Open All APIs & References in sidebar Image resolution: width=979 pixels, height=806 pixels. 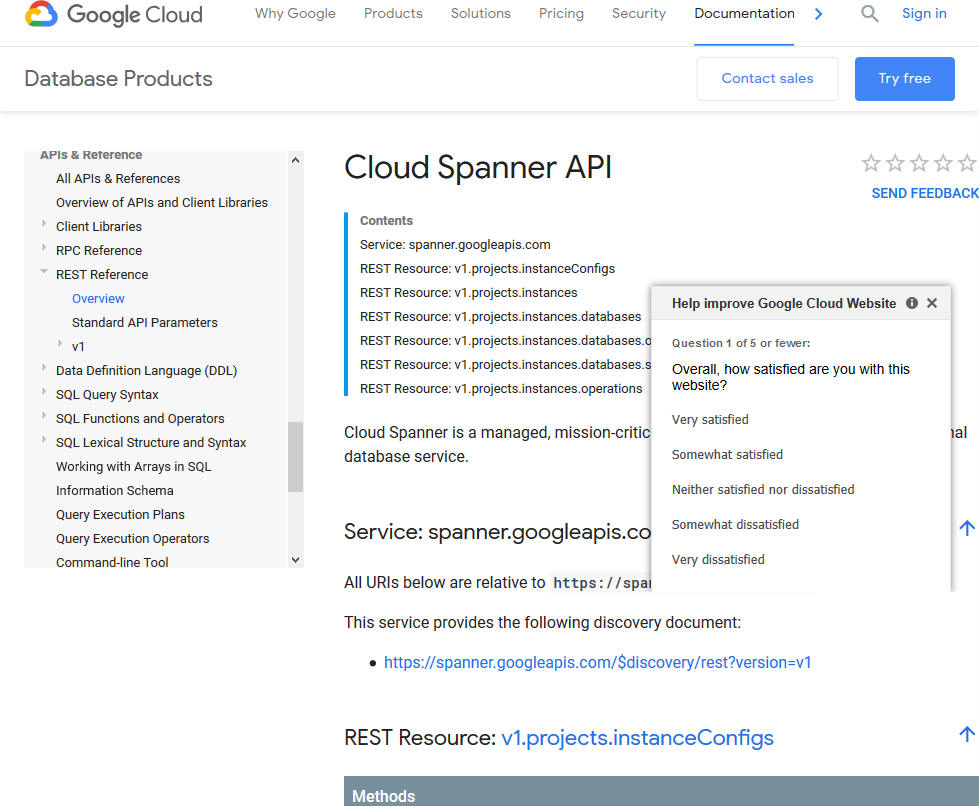tap(118, 179)
